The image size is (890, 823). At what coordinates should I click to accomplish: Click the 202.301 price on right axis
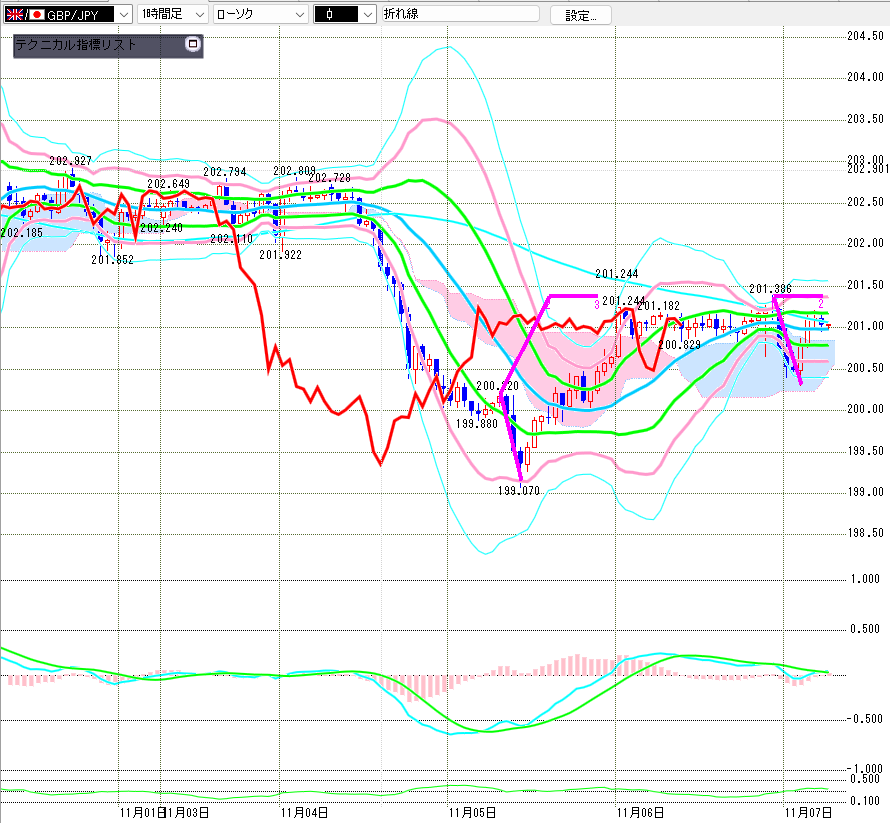[866, 169]
